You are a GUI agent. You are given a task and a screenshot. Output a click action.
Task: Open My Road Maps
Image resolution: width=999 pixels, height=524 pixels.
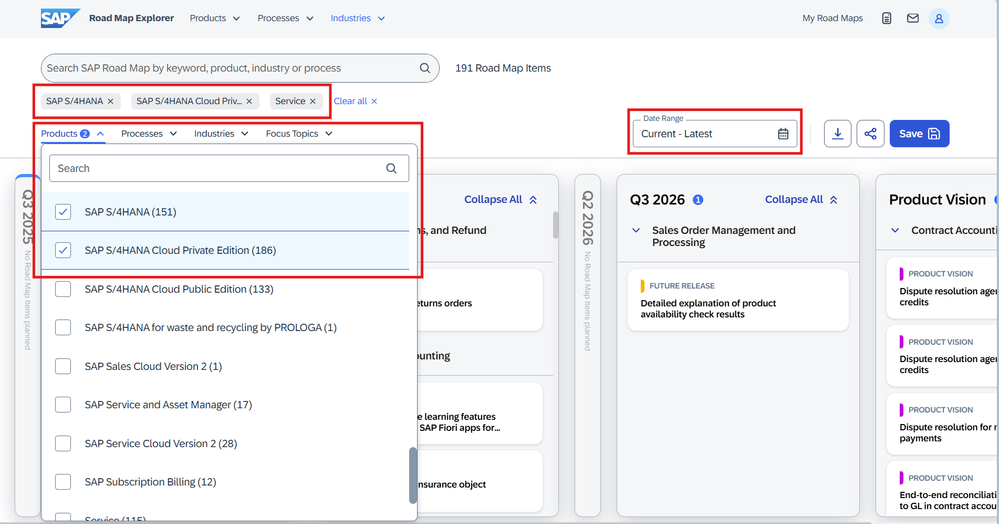point(832,18)
